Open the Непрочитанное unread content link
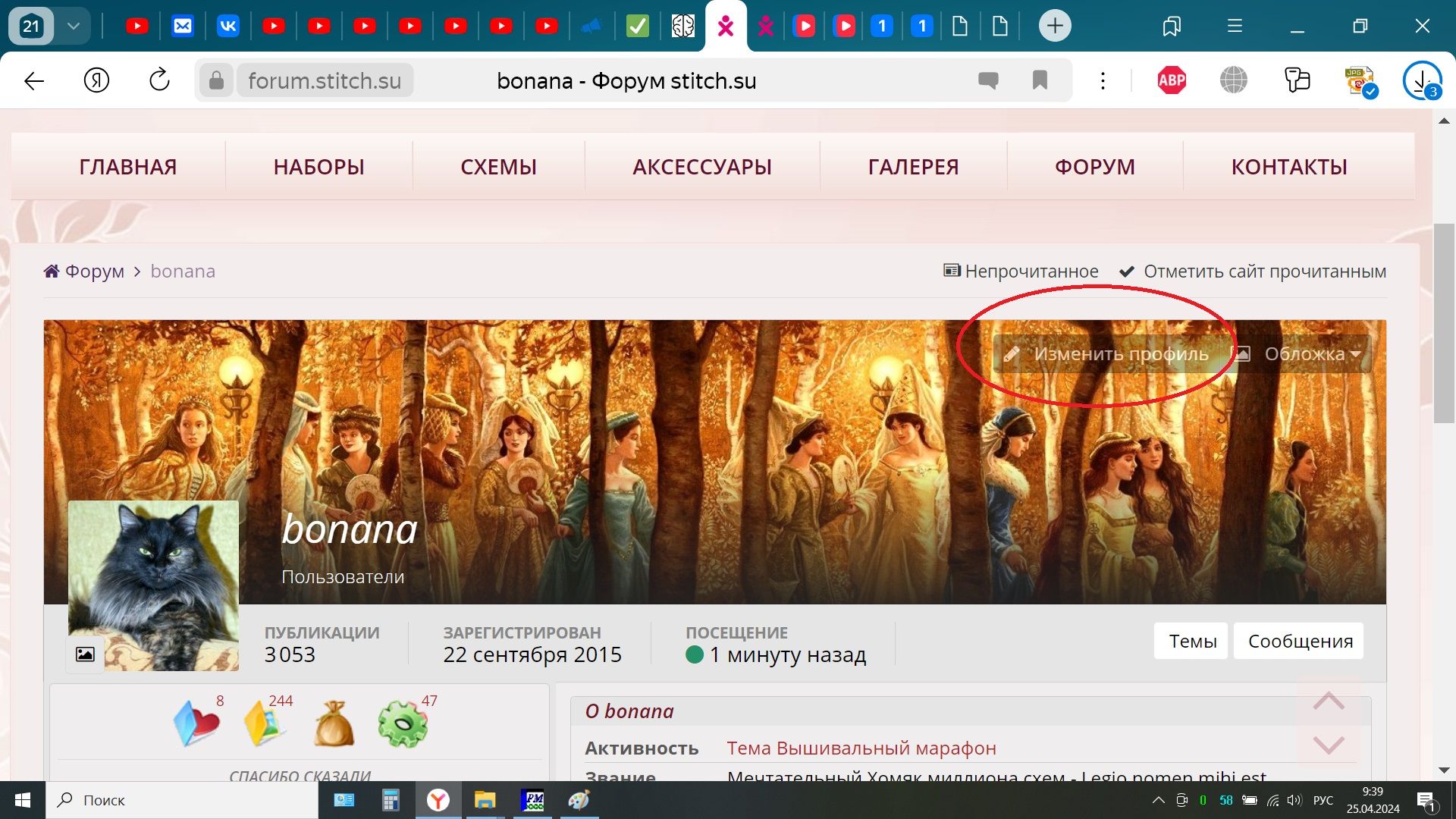The height and width of the screenshot is (819, 1456). click(1021, 271)
